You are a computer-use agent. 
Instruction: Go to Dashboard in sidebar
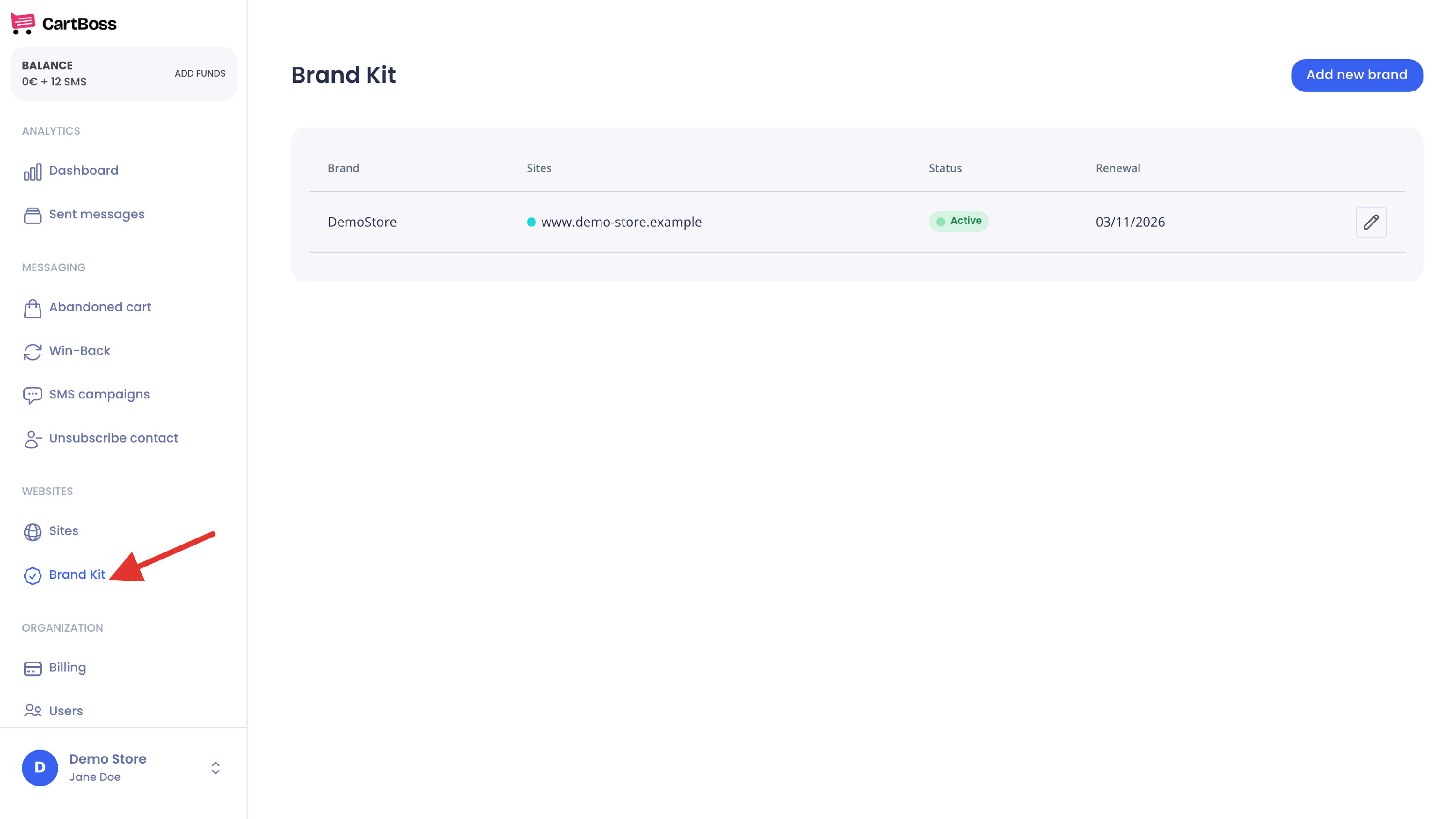tap(83, 170)
